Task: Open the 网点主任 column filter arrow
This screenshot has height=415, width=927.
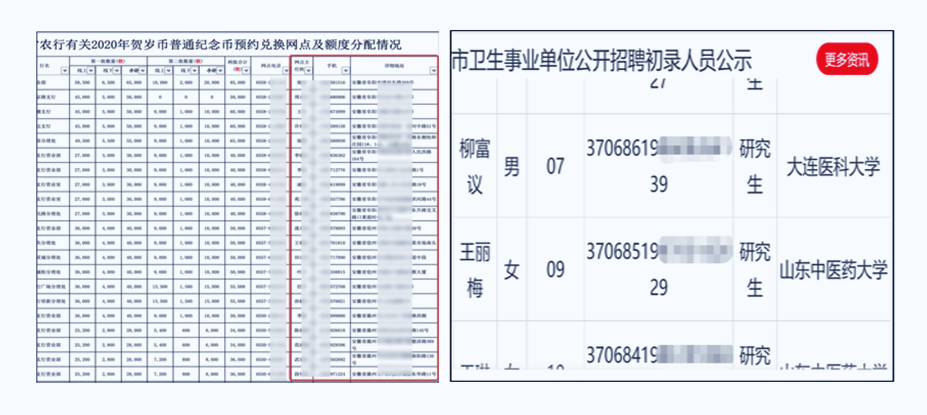Action: [x=308, y=70]
